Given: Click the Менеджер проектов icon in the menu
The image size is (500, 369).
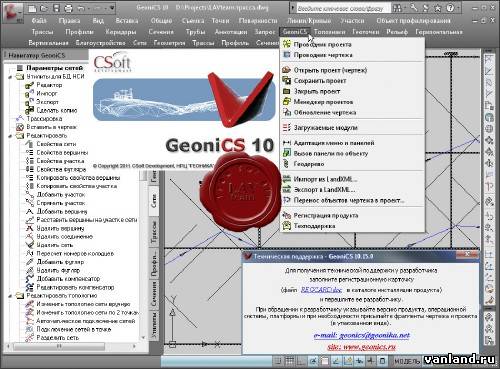Looking at the screenshot, I should coord(286,102).
